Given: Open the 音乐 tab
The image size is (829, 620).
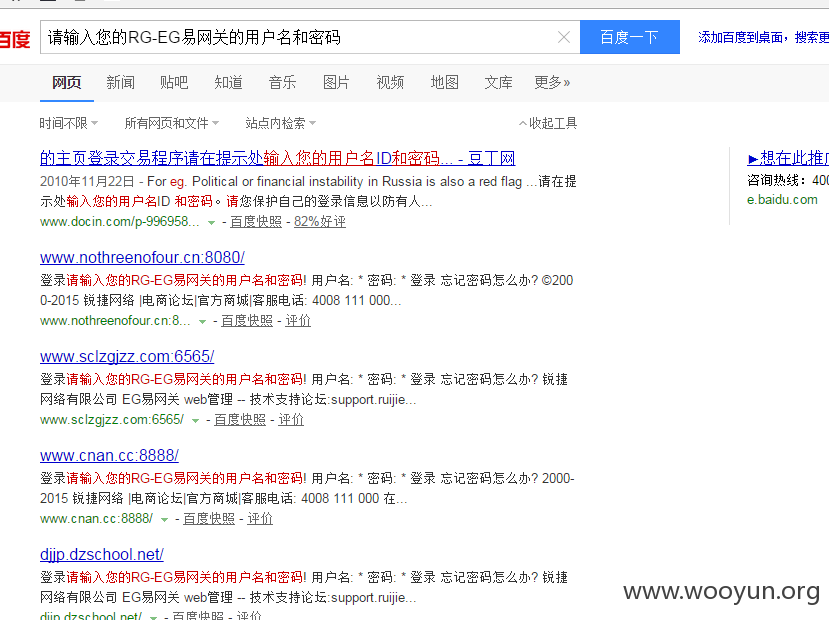Looking at the screenshot, I should [x=282, y=82].
